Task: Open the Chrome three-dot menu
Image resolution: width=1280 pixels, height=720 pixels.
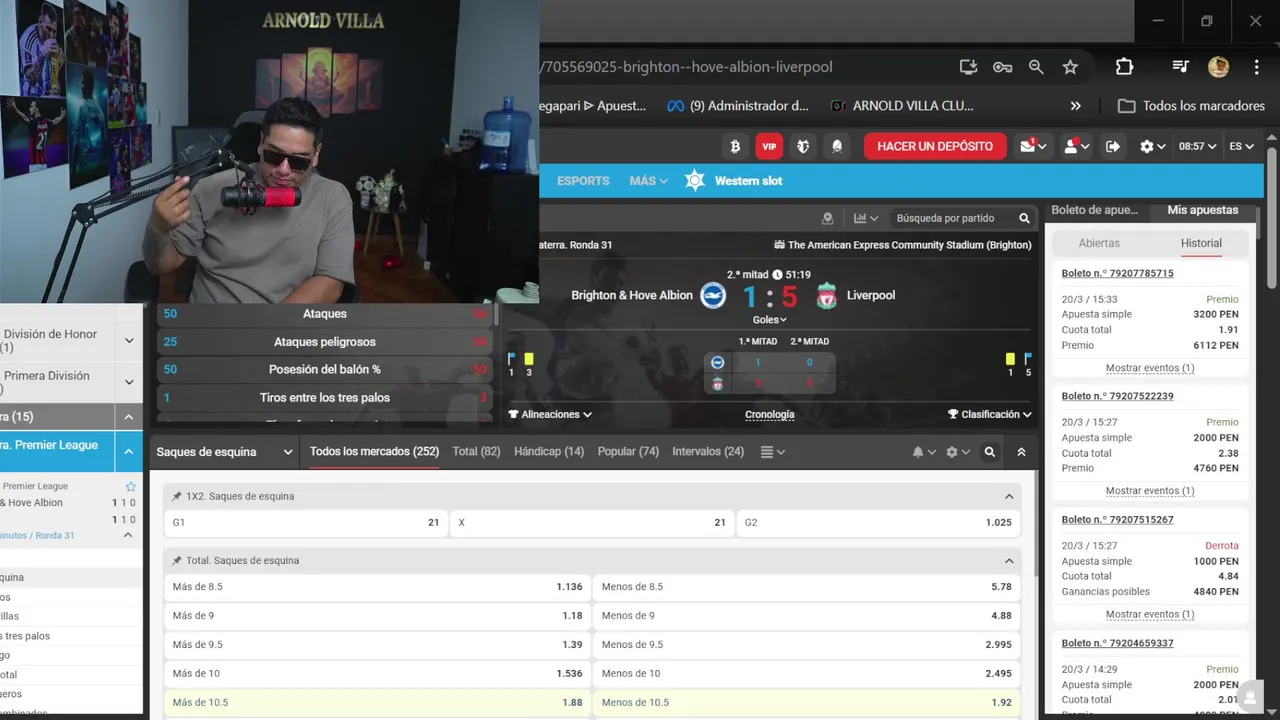Action: 1256,67
